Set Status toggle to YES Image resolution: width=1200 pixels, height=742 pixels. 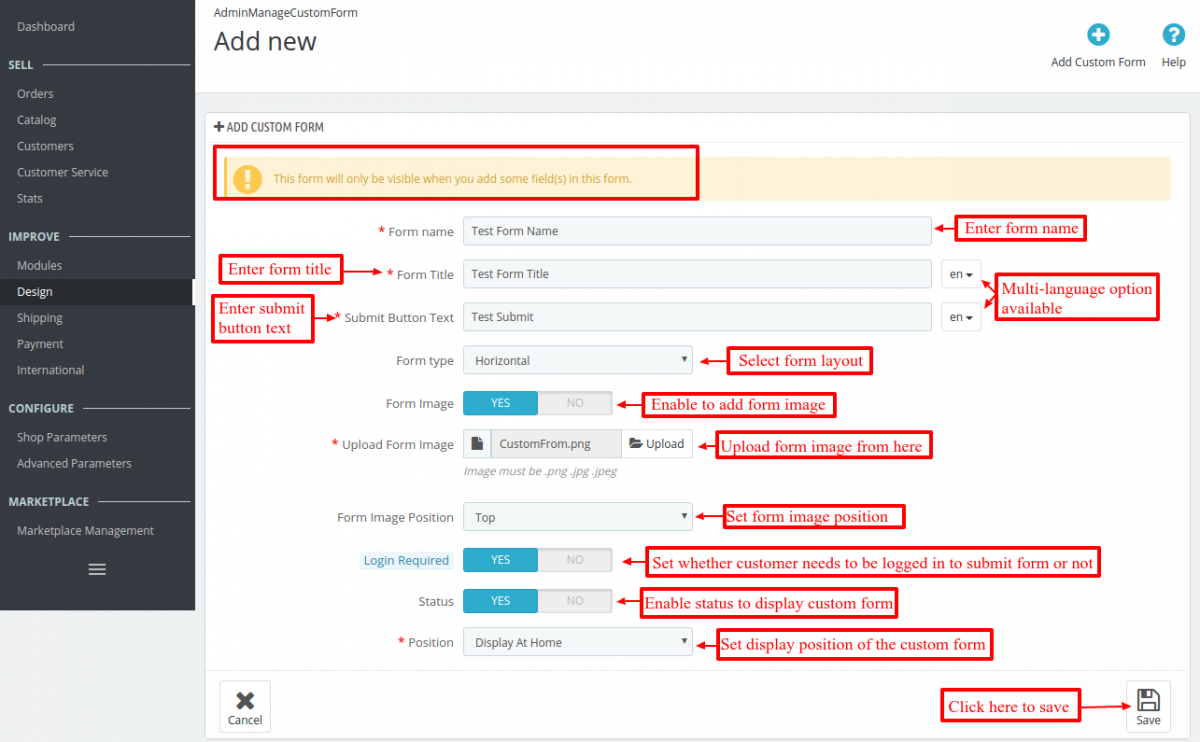pyautogui.click(x=500, y=601)
